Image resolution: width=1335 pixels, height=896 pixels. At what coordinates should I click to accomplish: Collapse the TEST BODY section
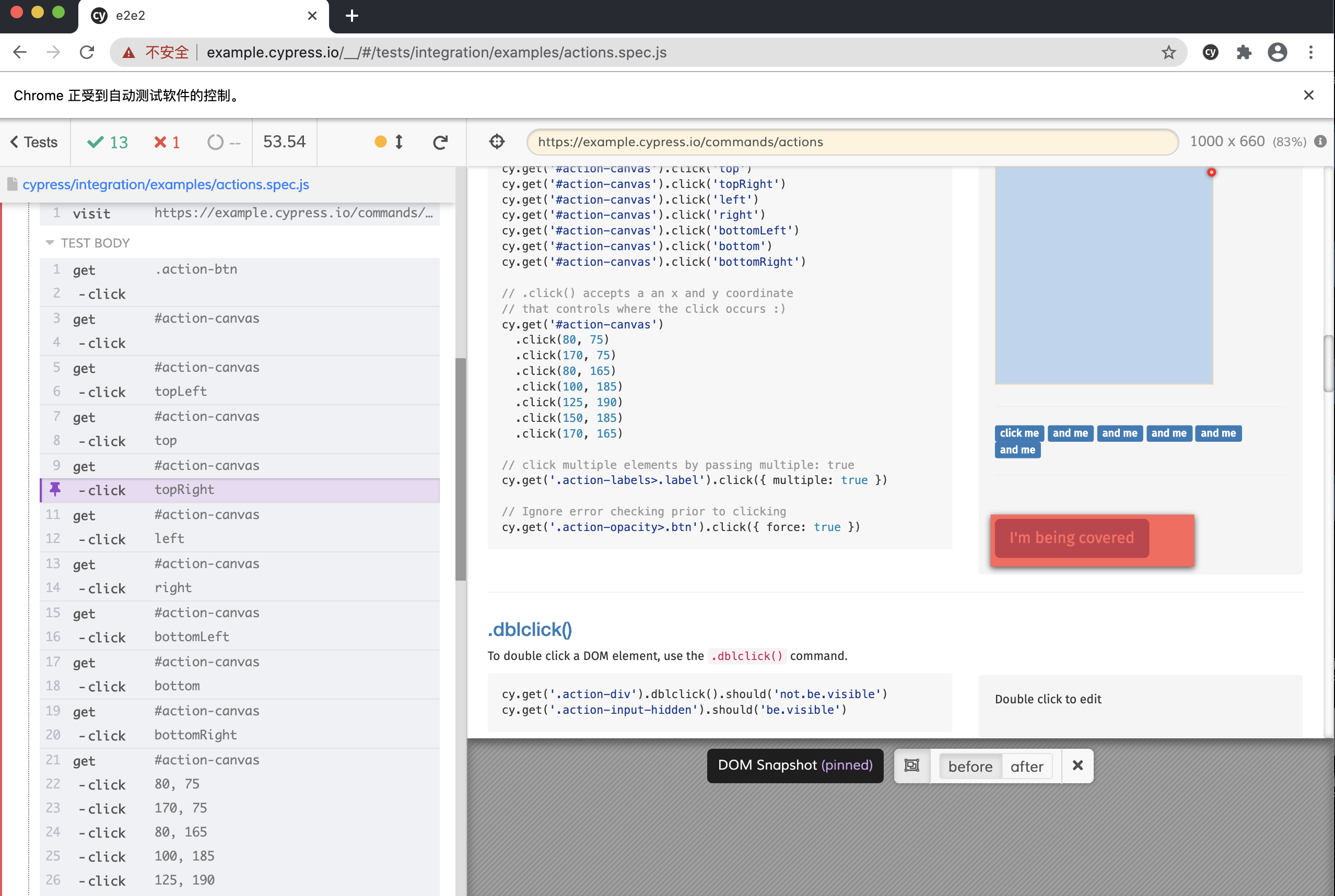click(89, 243)
